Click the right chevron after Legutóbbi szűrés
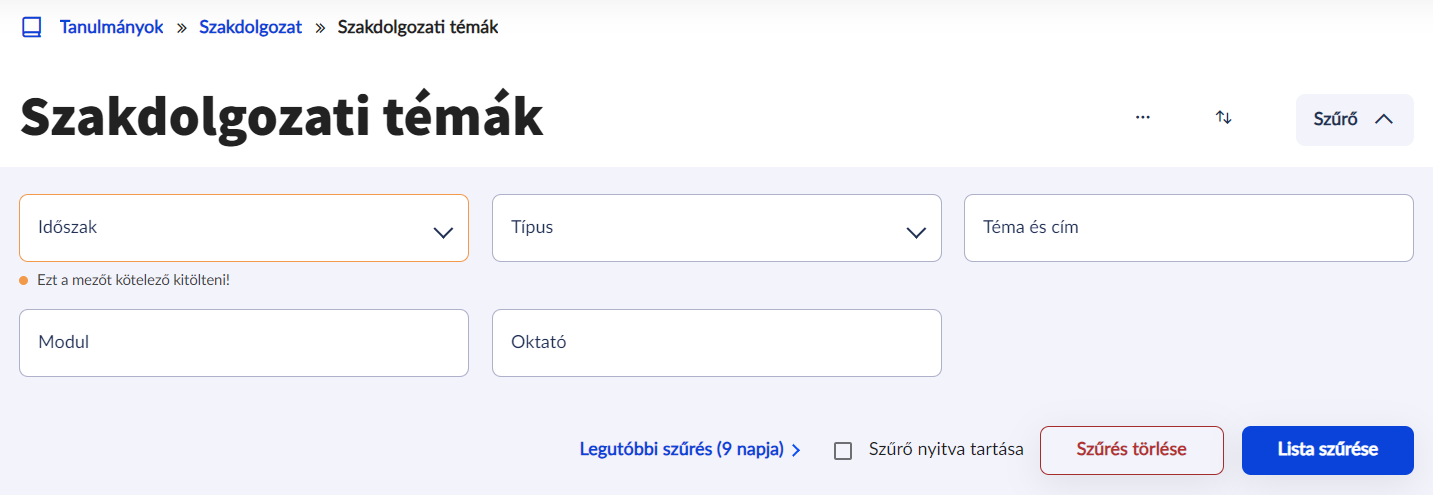The width and height of the screenshot is (1433, 495). [x=796, y=451]
